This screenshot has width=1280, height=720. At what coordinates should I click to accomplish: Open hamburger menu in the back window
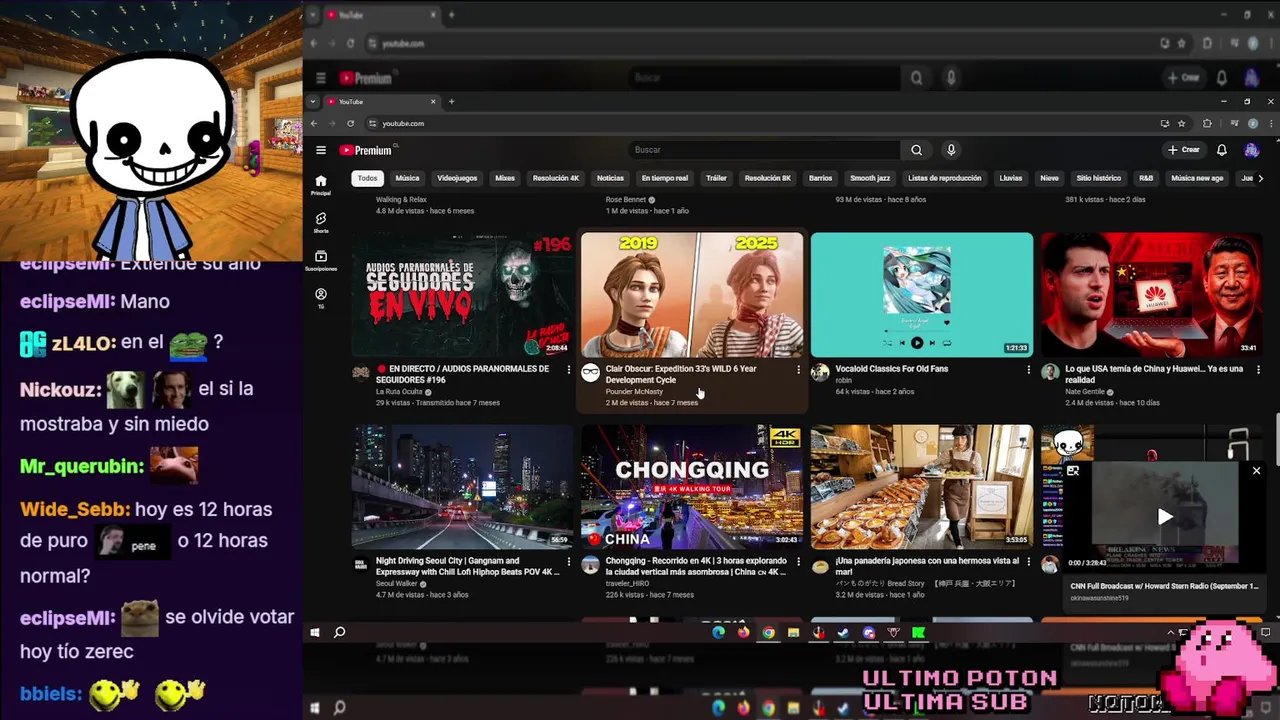click(321, 77)
